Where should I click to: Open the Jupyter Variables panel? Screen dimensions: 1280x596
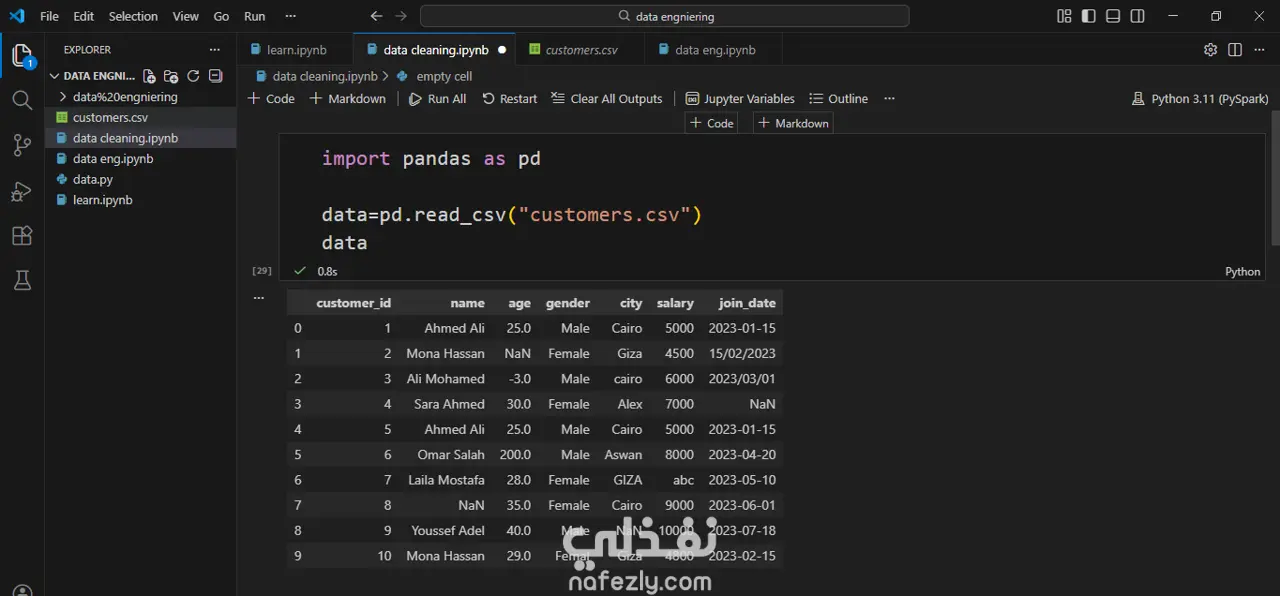click(740, 98)
